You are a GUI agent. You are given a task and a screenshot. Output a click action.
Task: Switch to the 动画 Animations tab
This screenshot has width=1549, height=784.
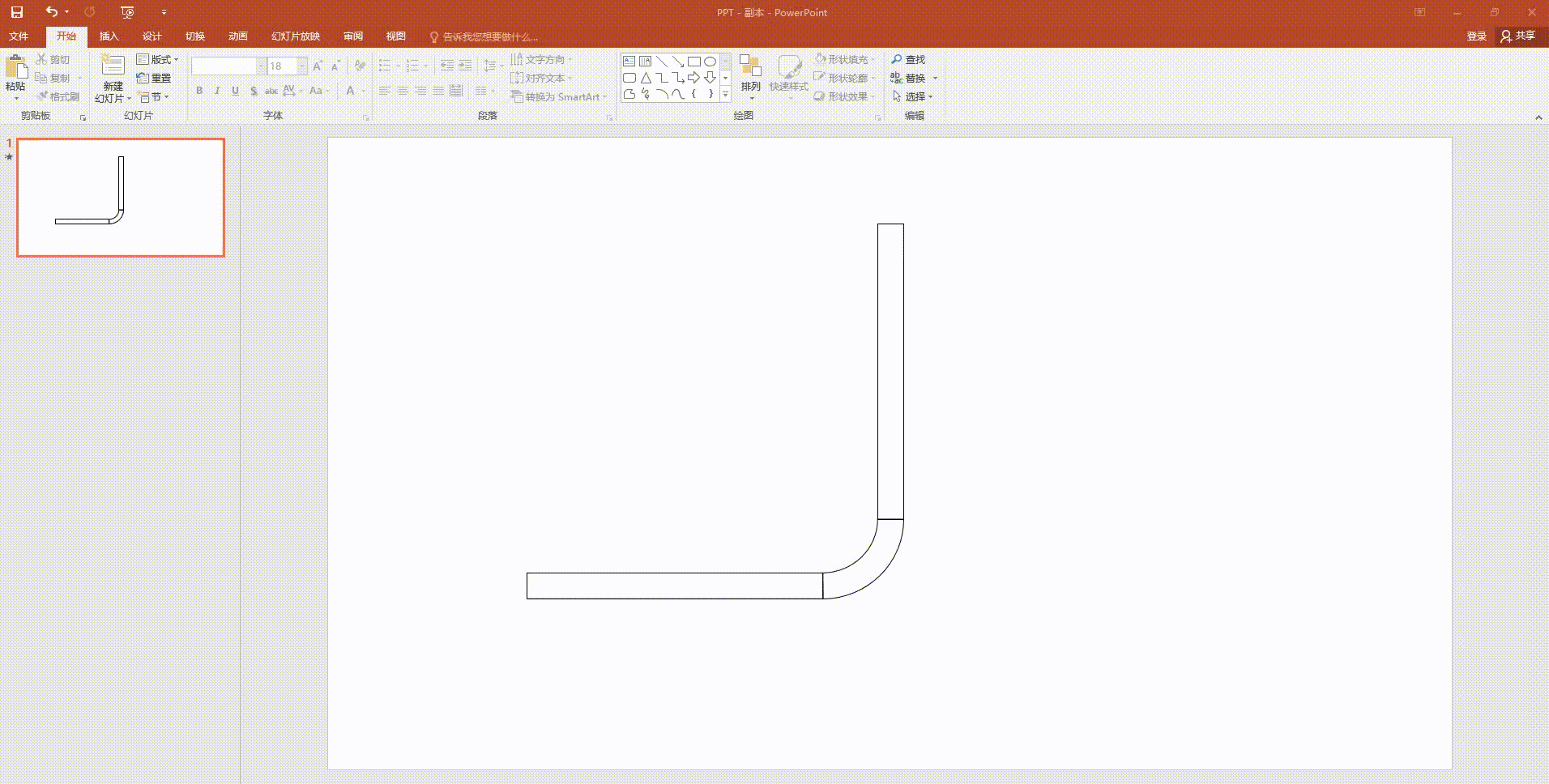click(x=238, y=36)
